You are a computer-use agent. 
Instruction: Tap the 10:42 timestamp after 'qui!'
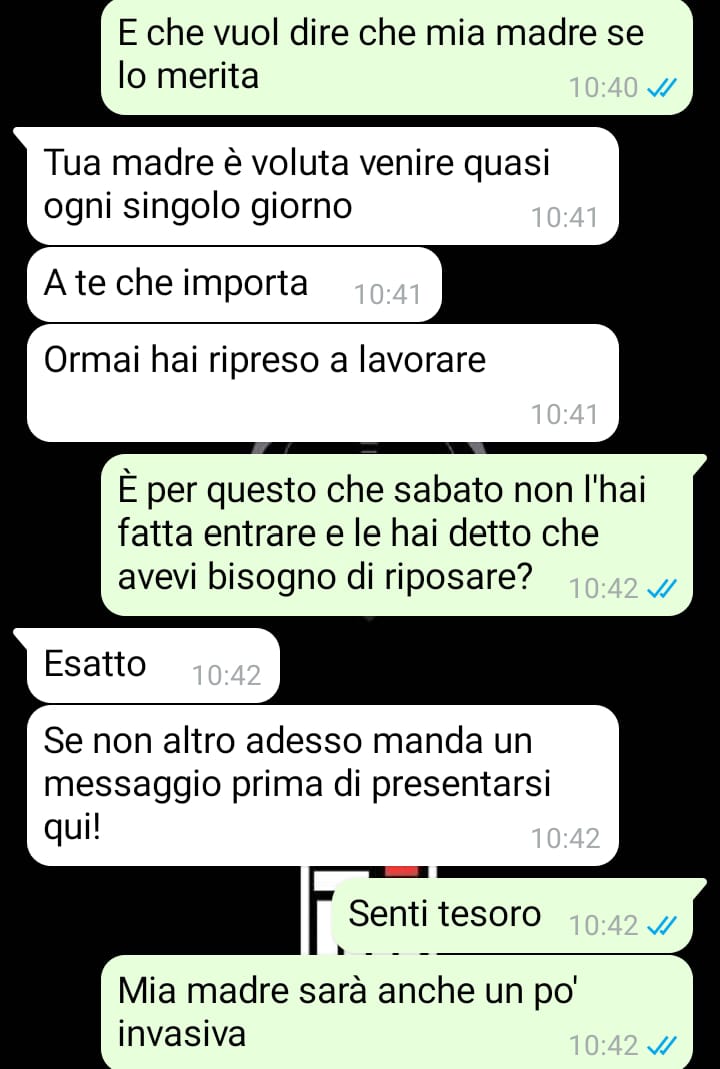(566, 839)
